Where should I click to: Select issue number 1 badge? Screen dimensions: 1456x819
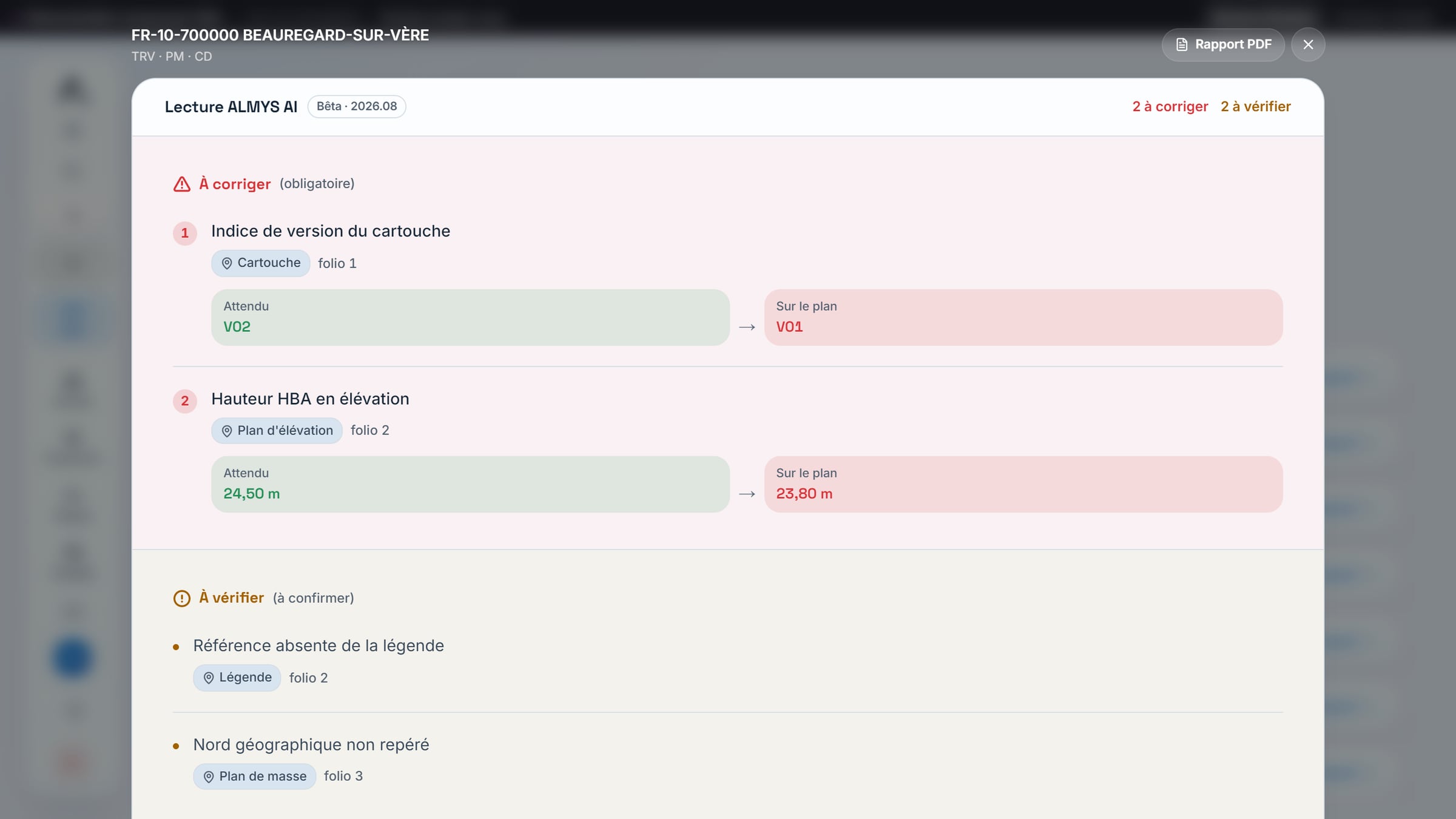[185, 233]
